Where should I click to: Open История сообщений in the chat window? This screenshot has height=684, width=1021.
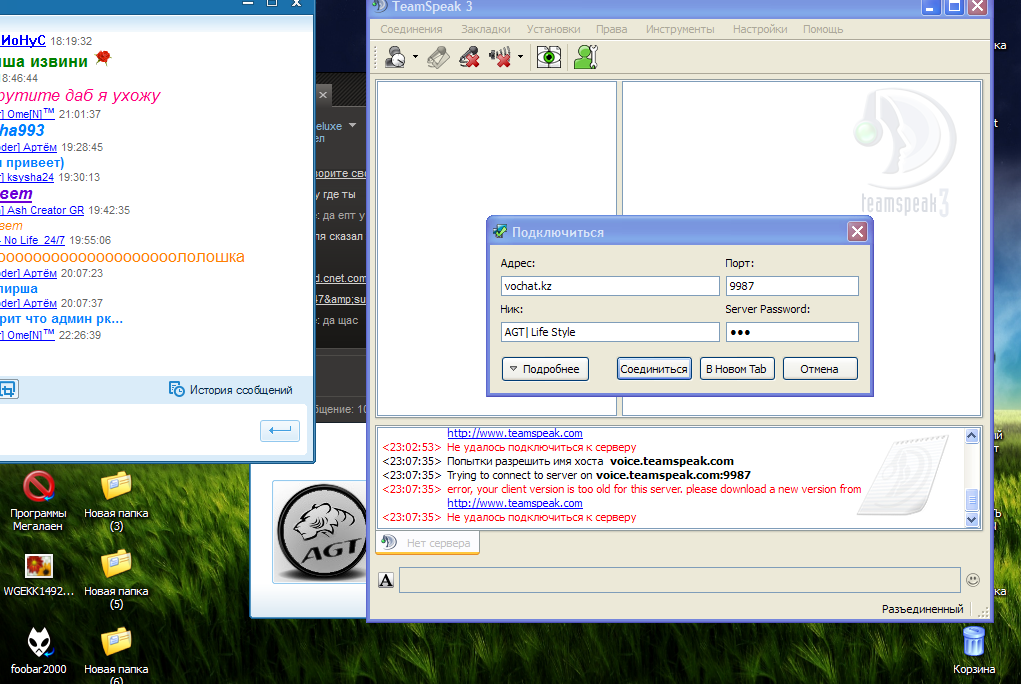click(231, 390)
